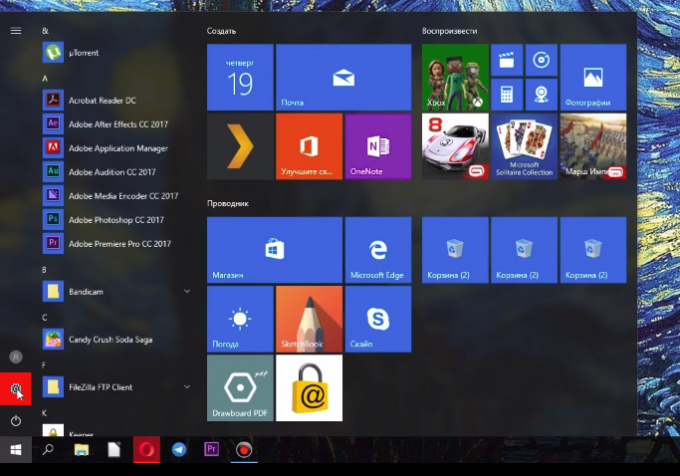The width and height of the screenshot is (680, 476).
Task: Open Adobe Media Encoder CC 2017
Action: 116,196
